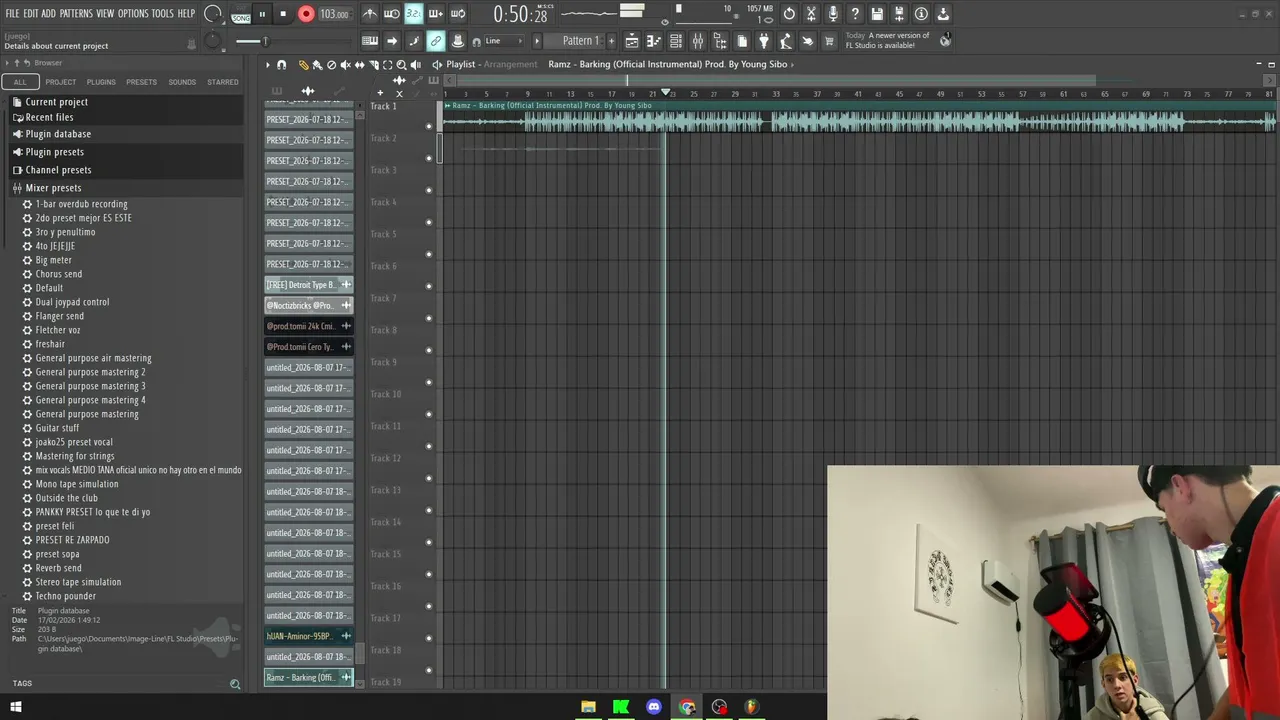Open project info icon

tap(921, 14)
